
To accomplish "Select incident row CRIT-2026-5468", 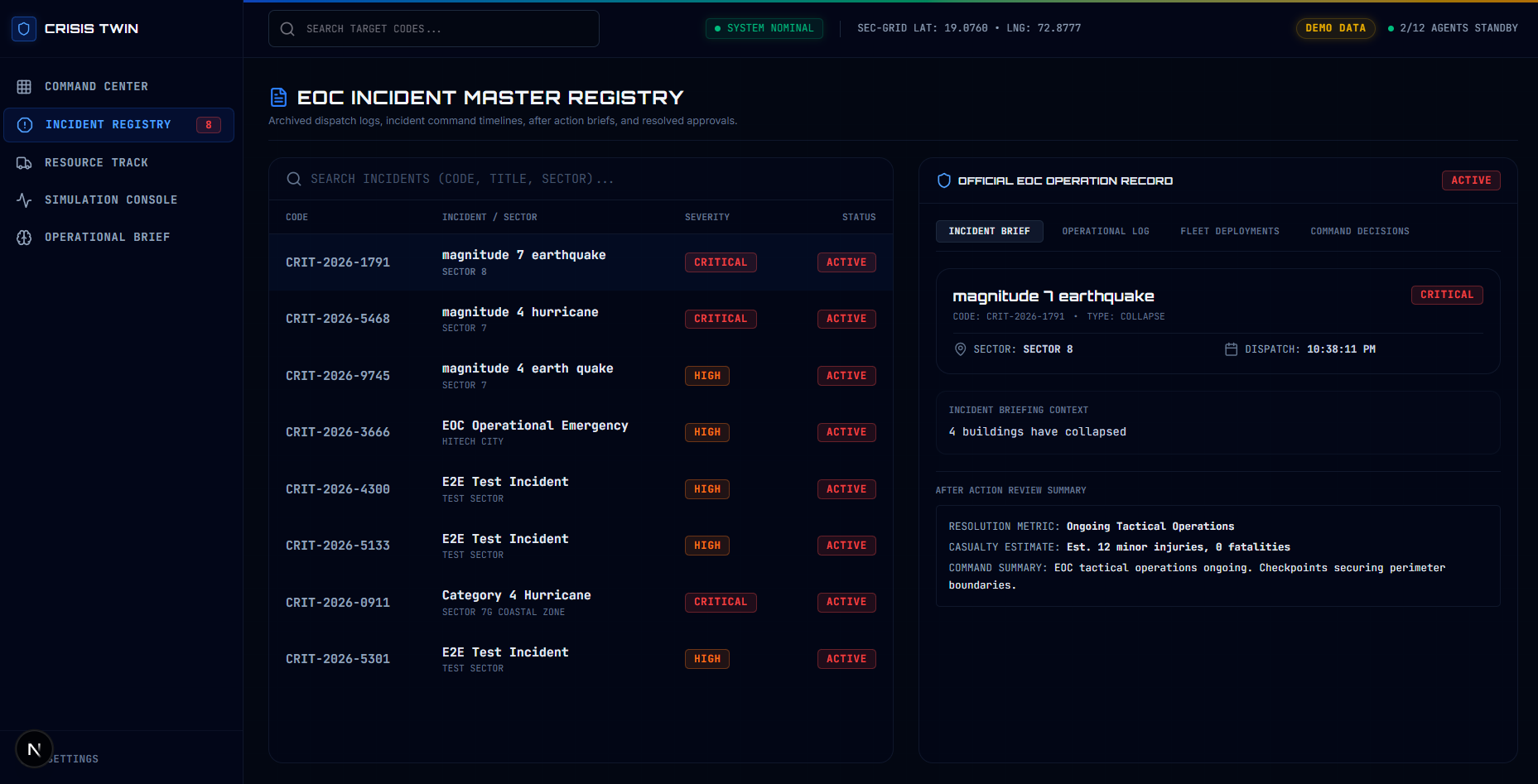I will tap(581, 319).
